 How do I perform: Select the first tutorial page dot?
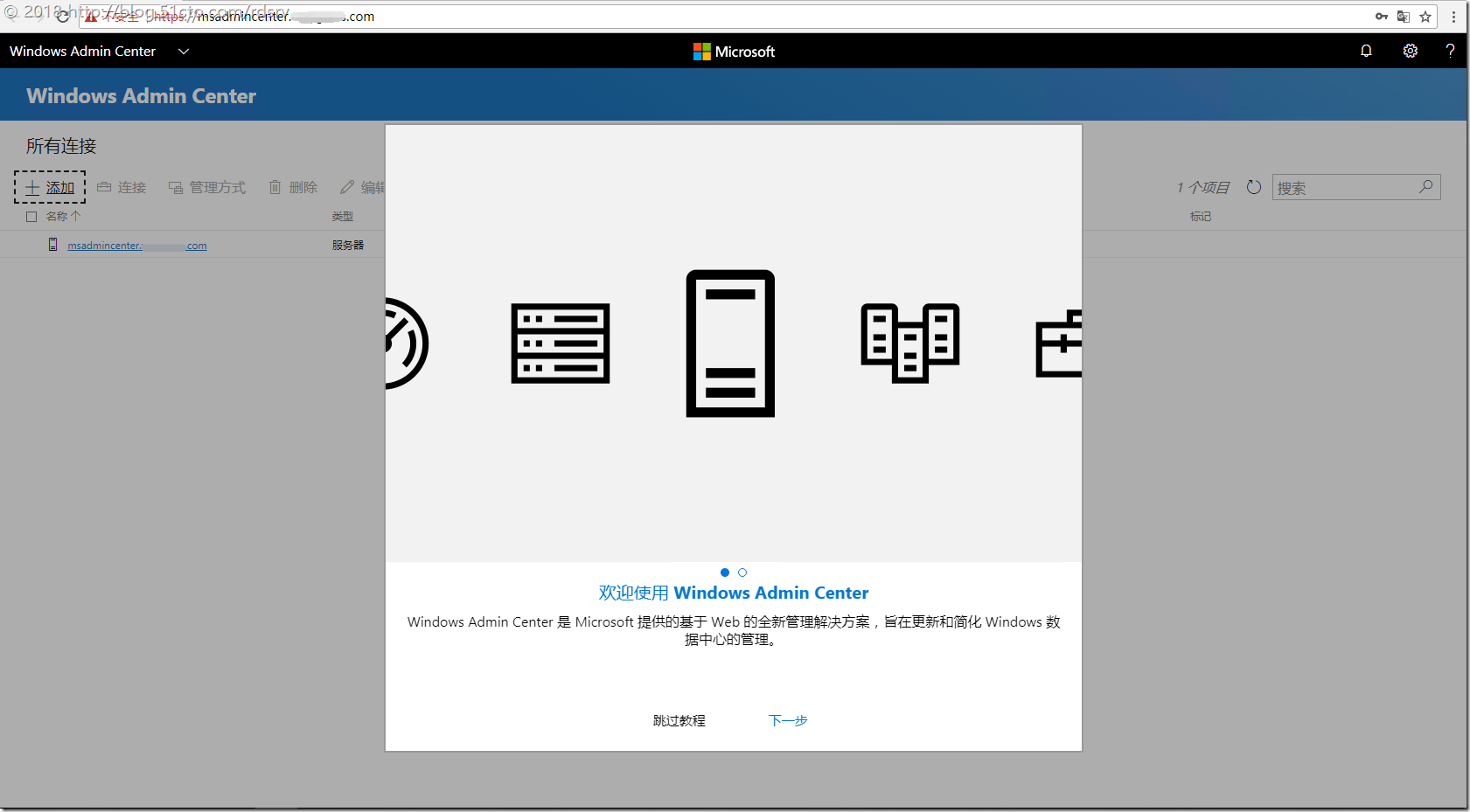(x=725, y=573)
